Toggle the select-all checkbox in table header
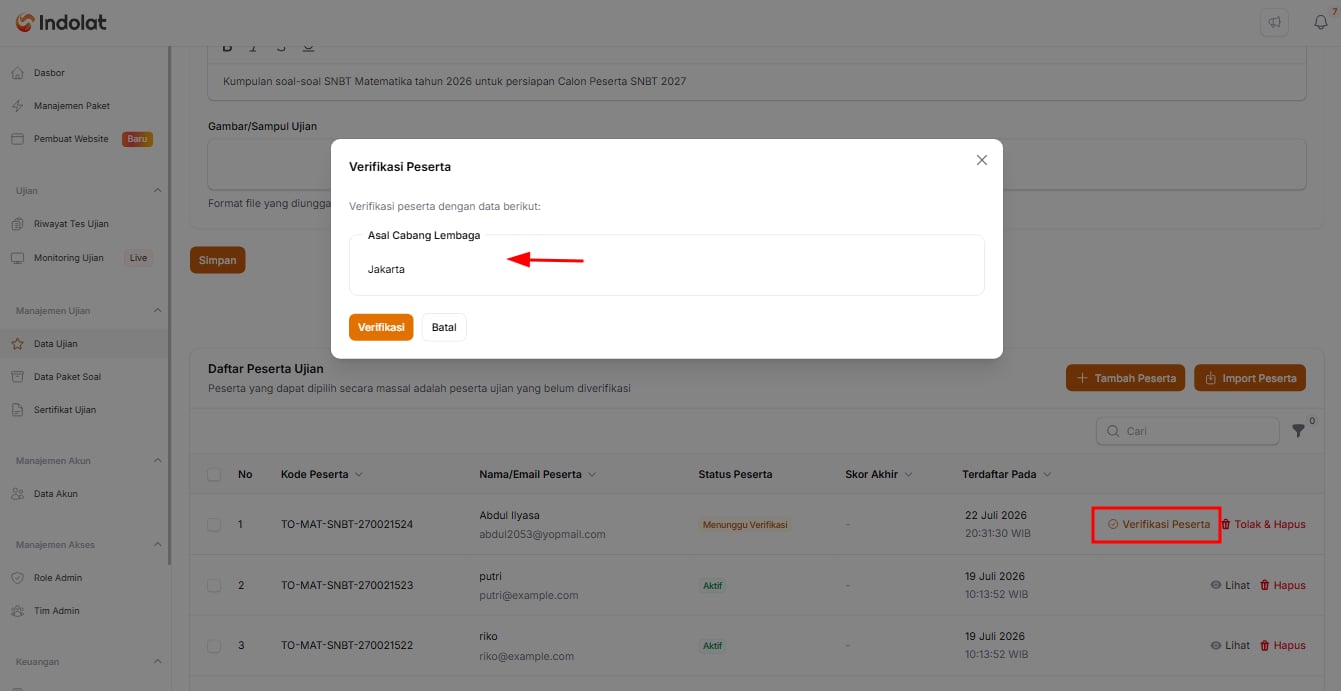 [214, 475]
